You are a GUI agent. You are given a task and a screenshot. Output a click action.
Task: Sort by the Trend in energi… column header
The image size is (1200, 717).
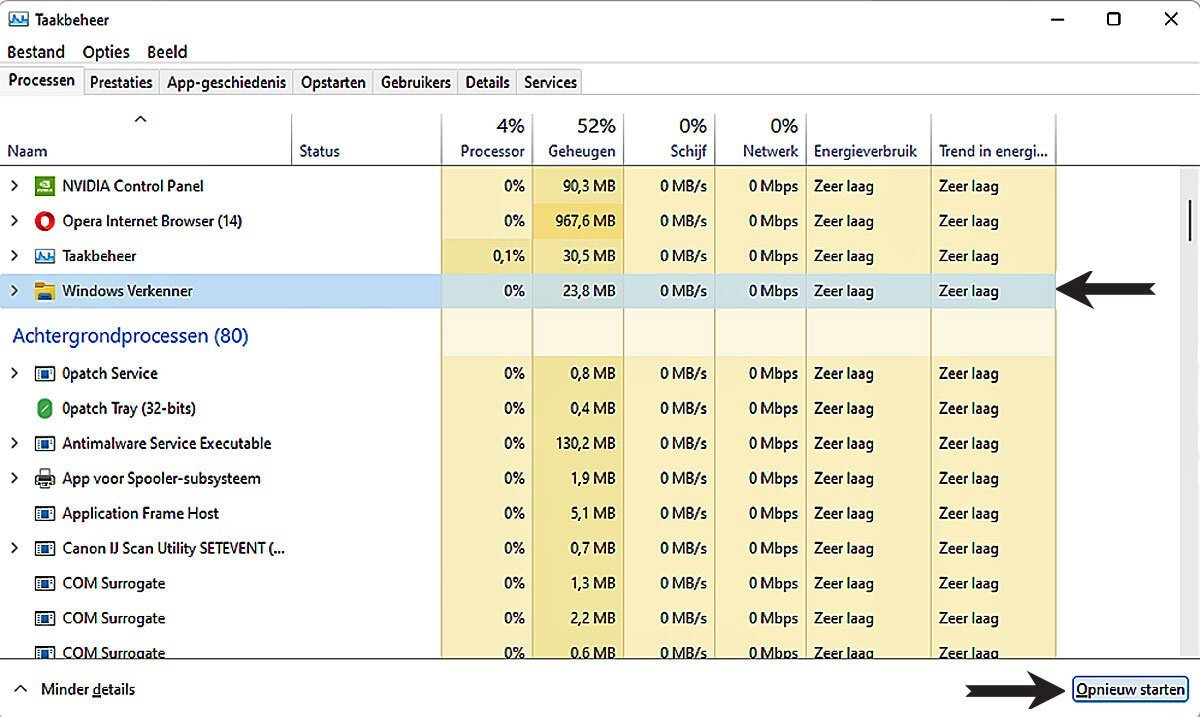(994, 140)
